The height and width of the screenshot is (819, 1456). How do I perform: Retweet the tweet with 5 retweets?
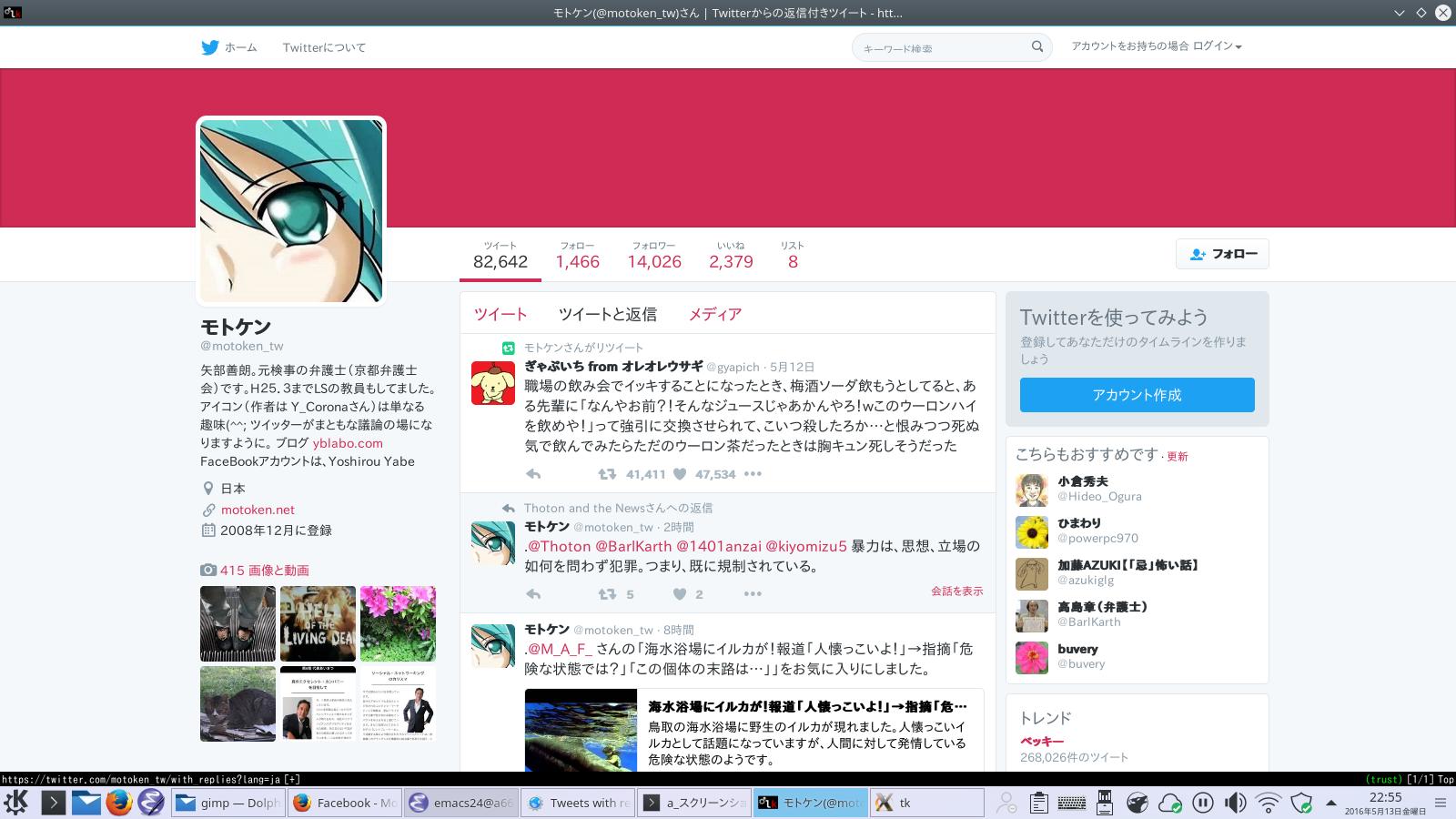click(x=607, y=594)
